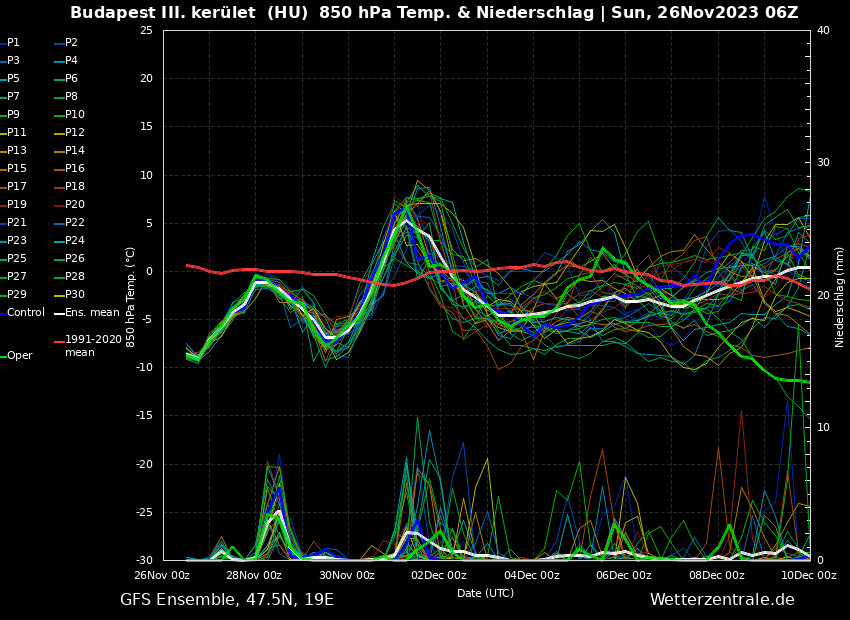Click the Niederschlag (mm) right axis label

pos(840,297)
